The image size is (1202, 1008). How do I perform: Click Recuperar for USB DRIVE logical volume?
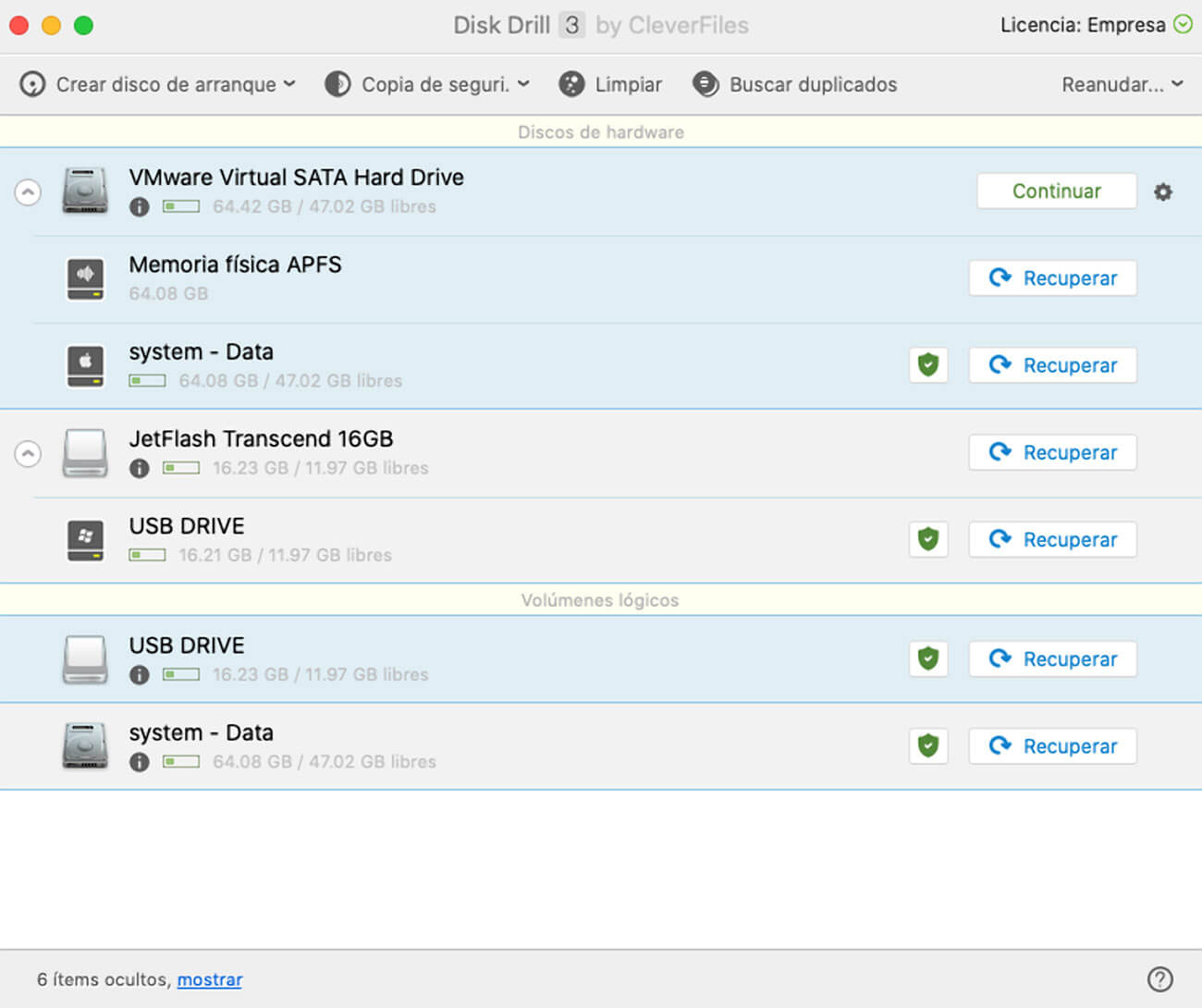[x=1052, y=658]
